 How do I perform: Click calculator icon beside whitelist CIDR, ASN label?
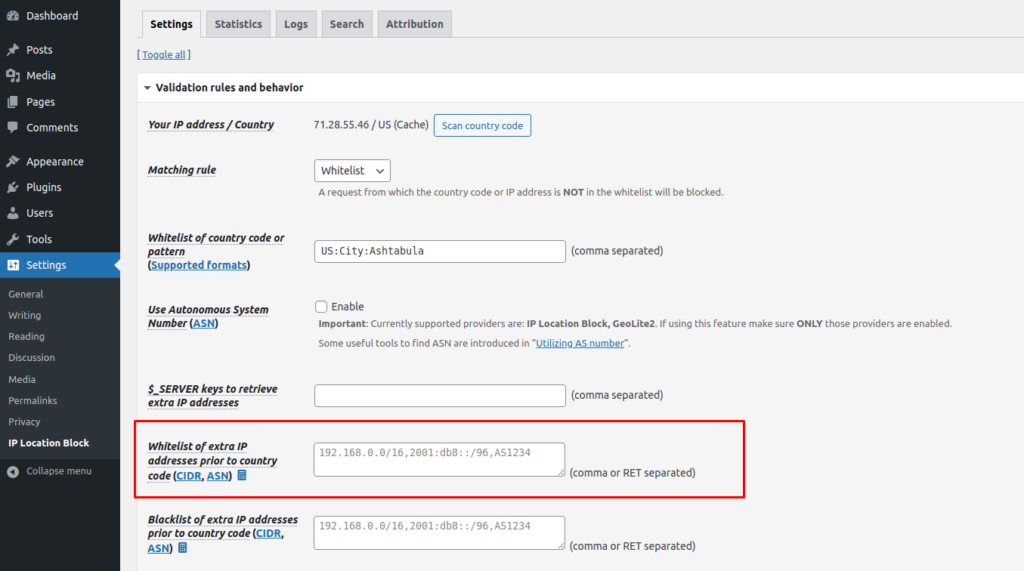pyautogui.click(x=242, y=476)
